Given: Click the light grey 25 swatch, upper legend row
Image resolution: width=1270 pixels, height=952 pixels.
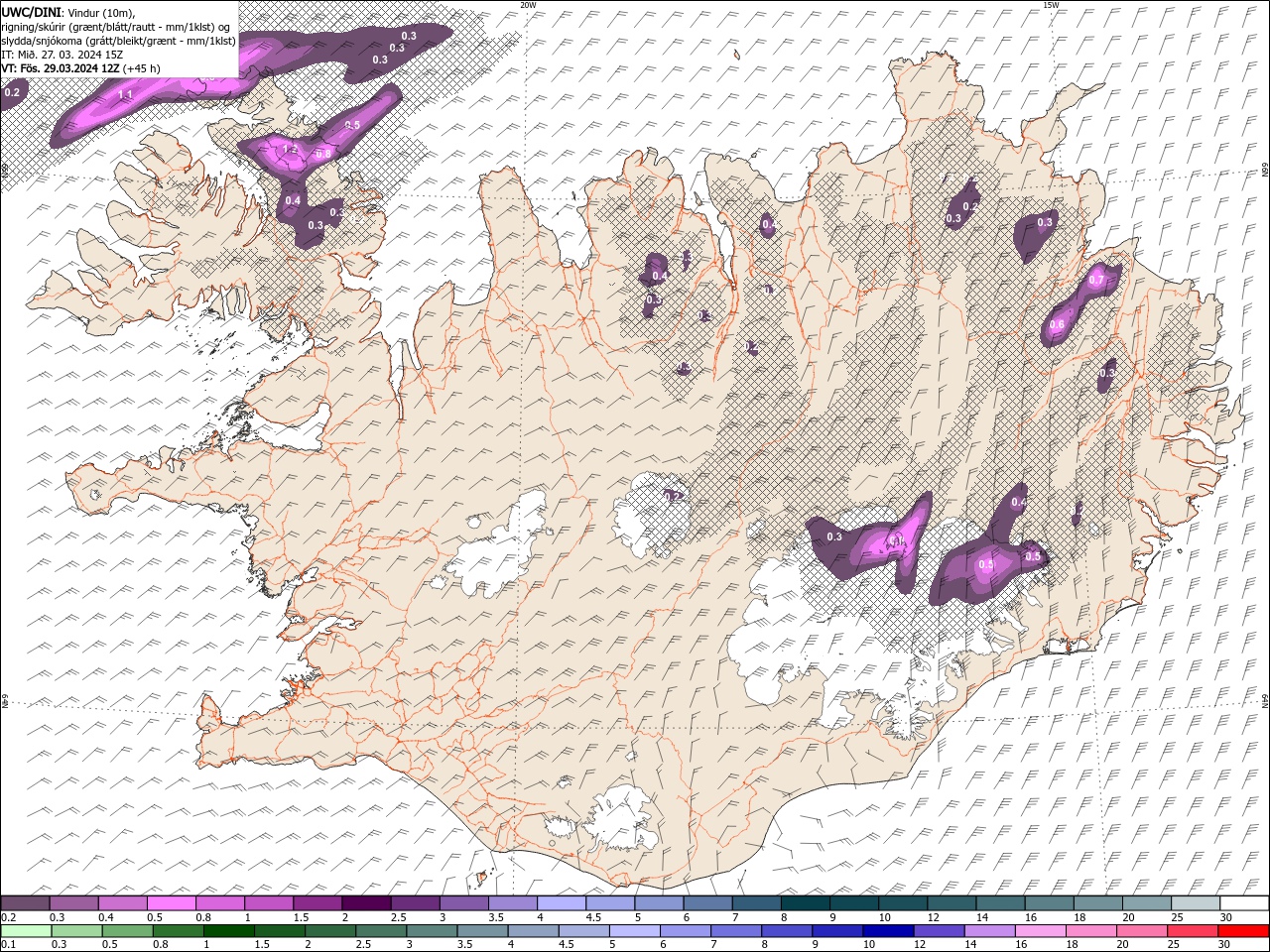Looking at the screenshot, I should click(x=1194, y=903).
